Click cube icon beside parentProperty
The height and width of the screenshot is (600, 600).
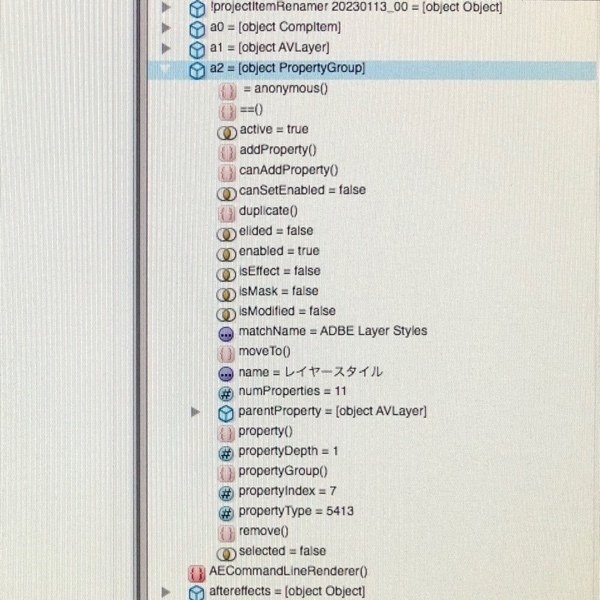226,414
